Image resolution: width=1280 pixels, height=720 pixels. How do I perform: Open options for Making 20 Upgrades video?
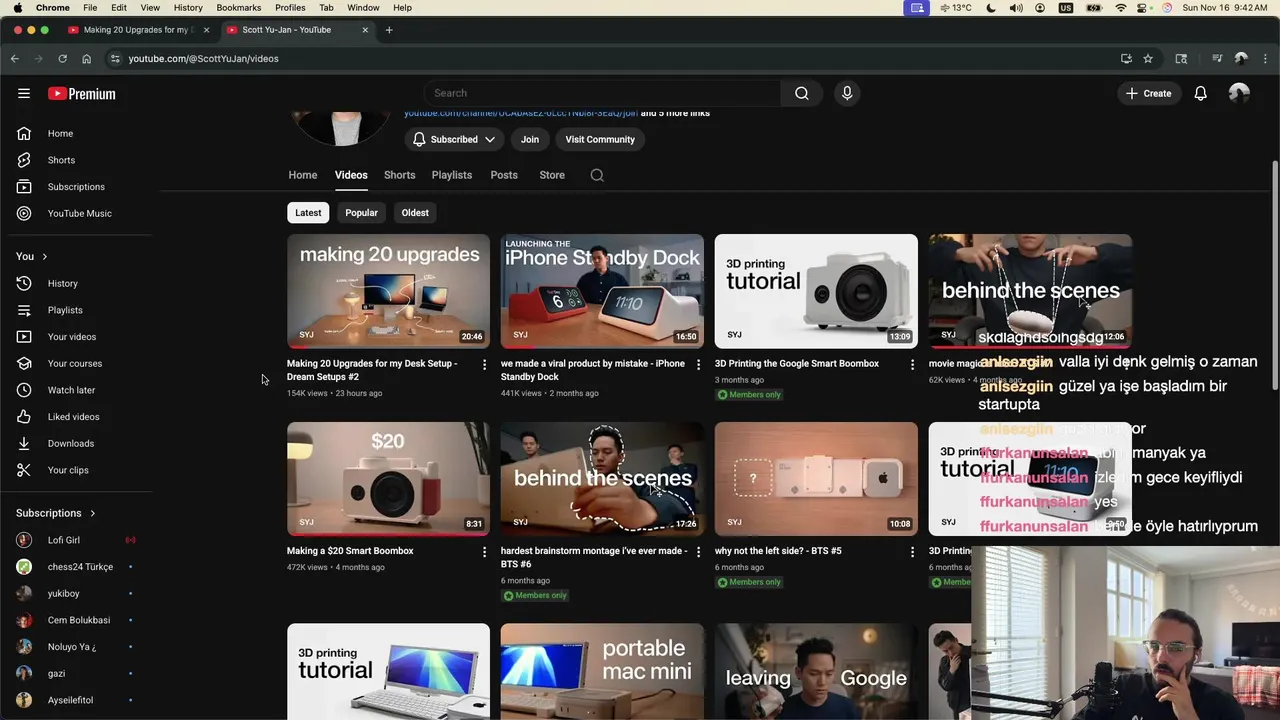click(485, 365)
